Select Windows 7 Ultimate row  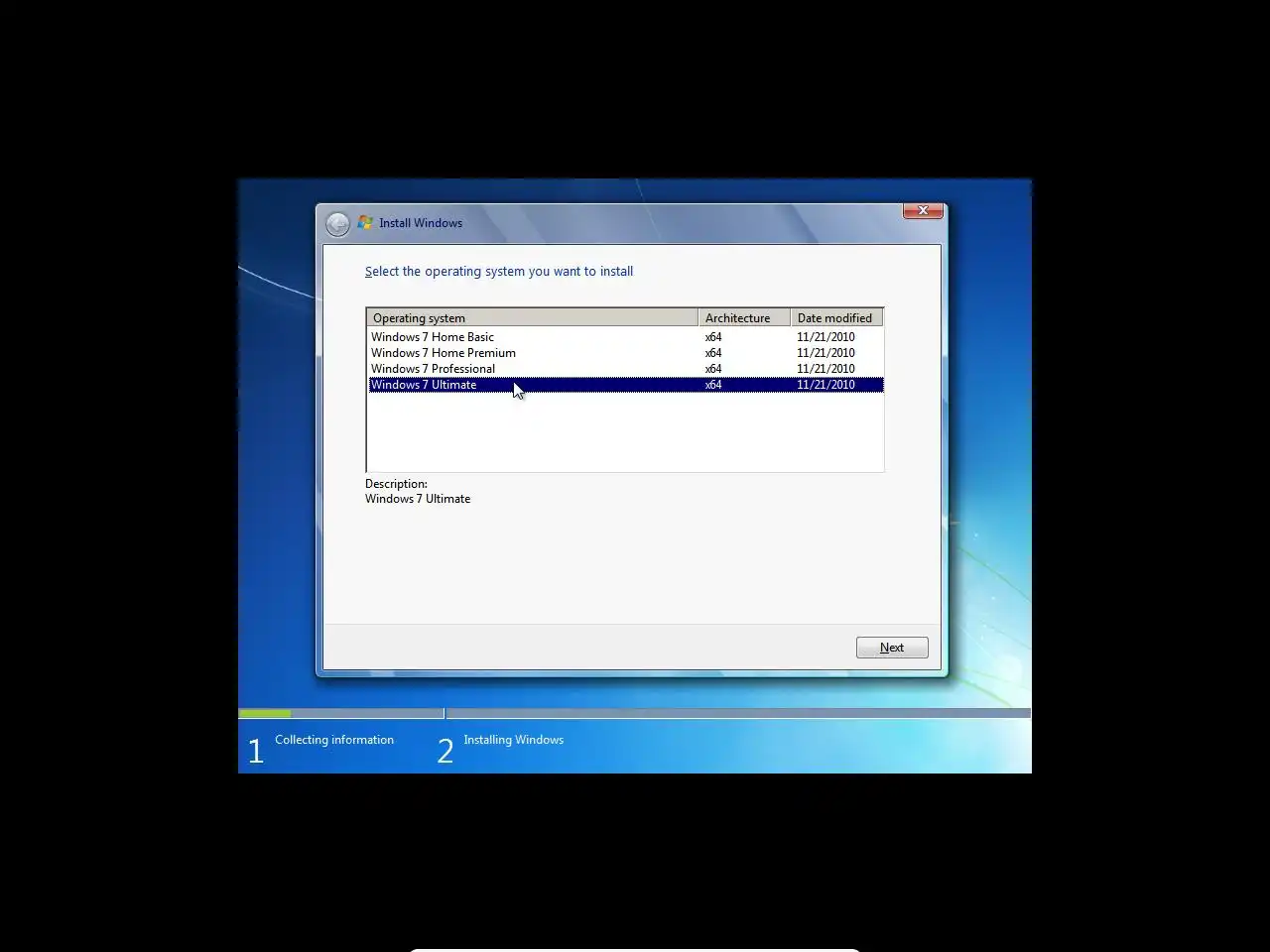tap(625, 385)
